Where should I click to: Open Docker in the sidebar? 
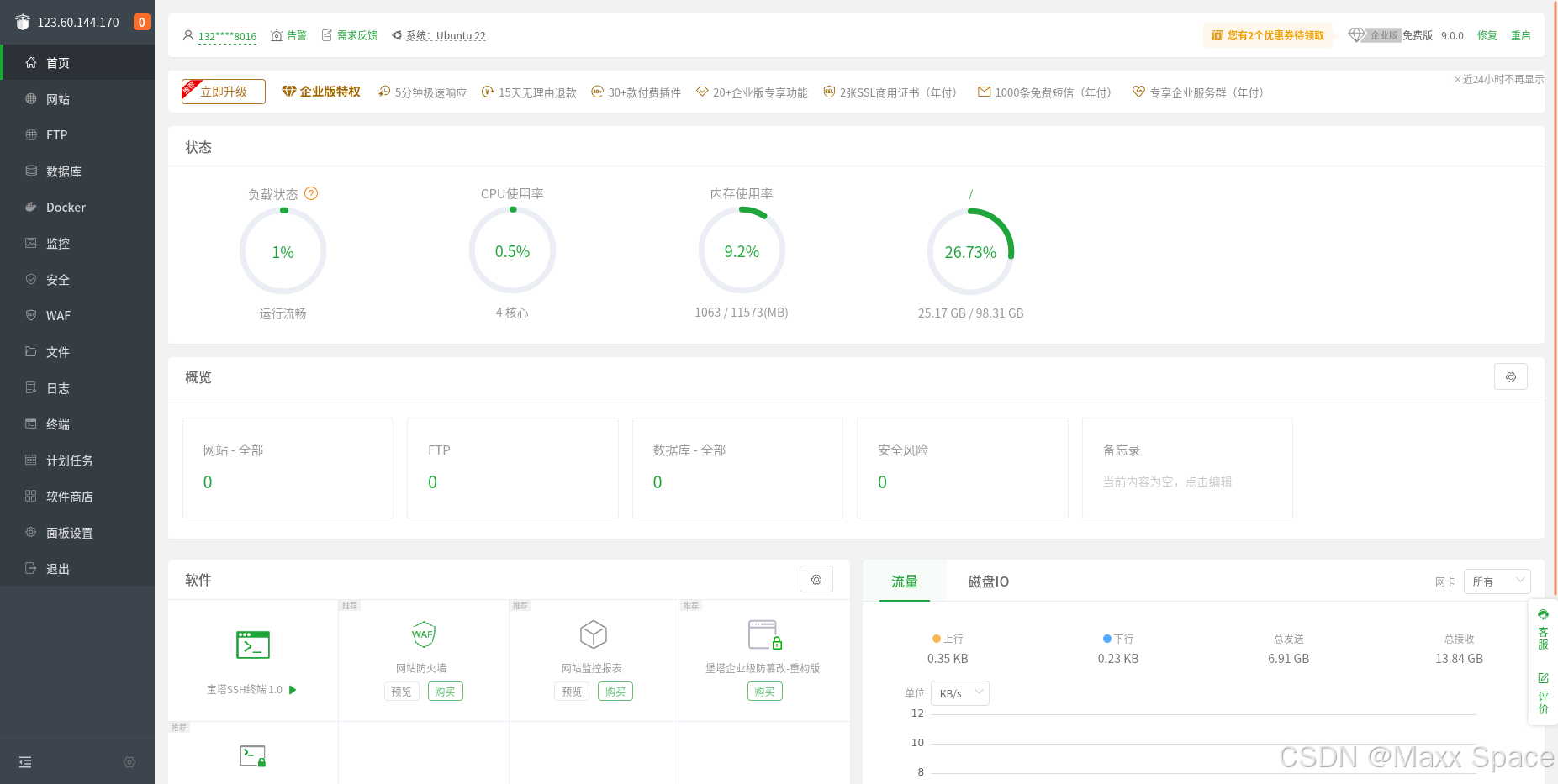click(x=77, y=208)
